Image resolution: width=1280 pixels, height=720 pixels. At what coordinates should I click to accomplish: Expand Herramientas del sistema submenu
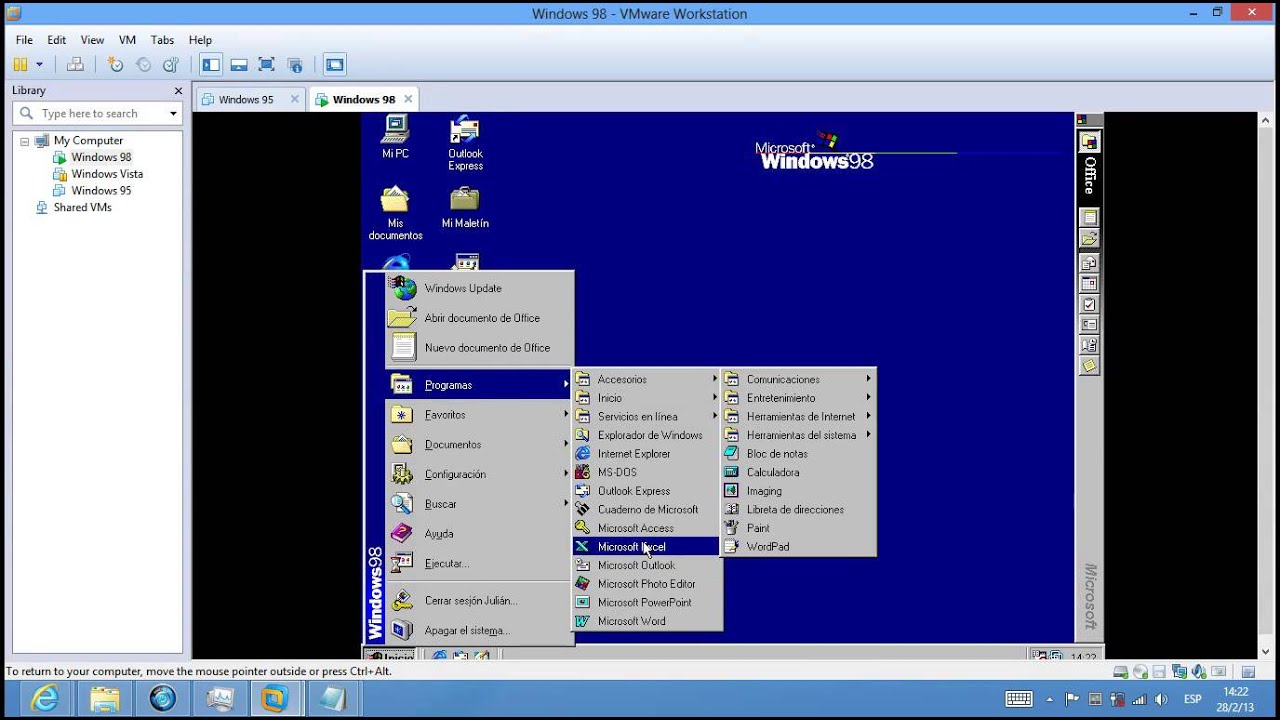pyautogui.click(x=799, y=436)
